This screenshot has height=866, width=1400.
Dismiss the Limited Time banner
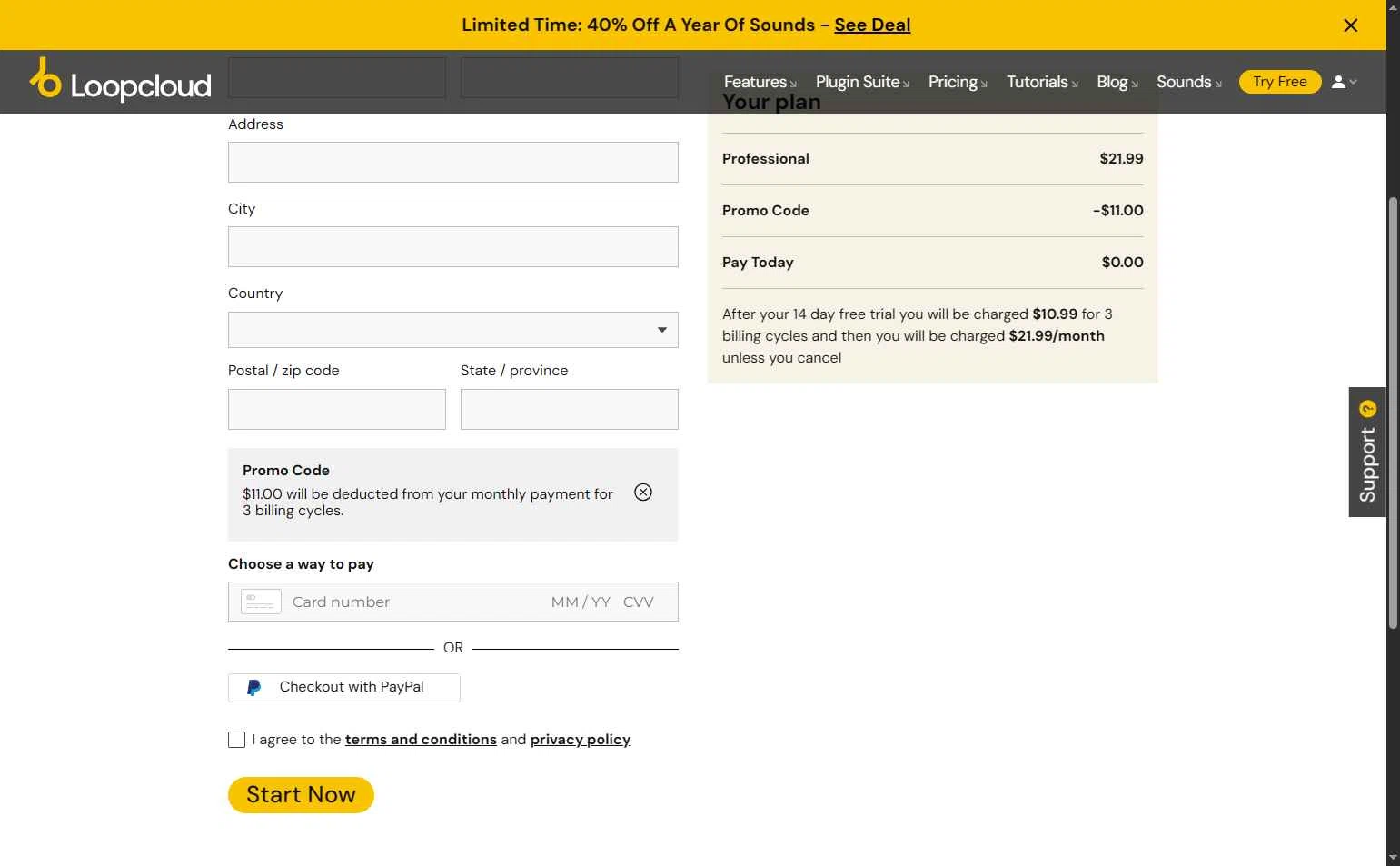[1351, 25]
